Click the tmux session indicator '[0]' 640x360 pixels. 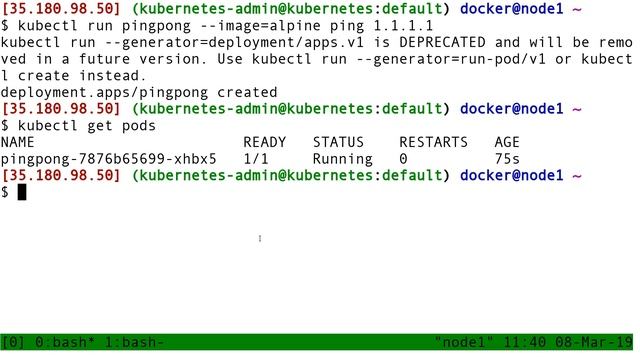point(13,342)
